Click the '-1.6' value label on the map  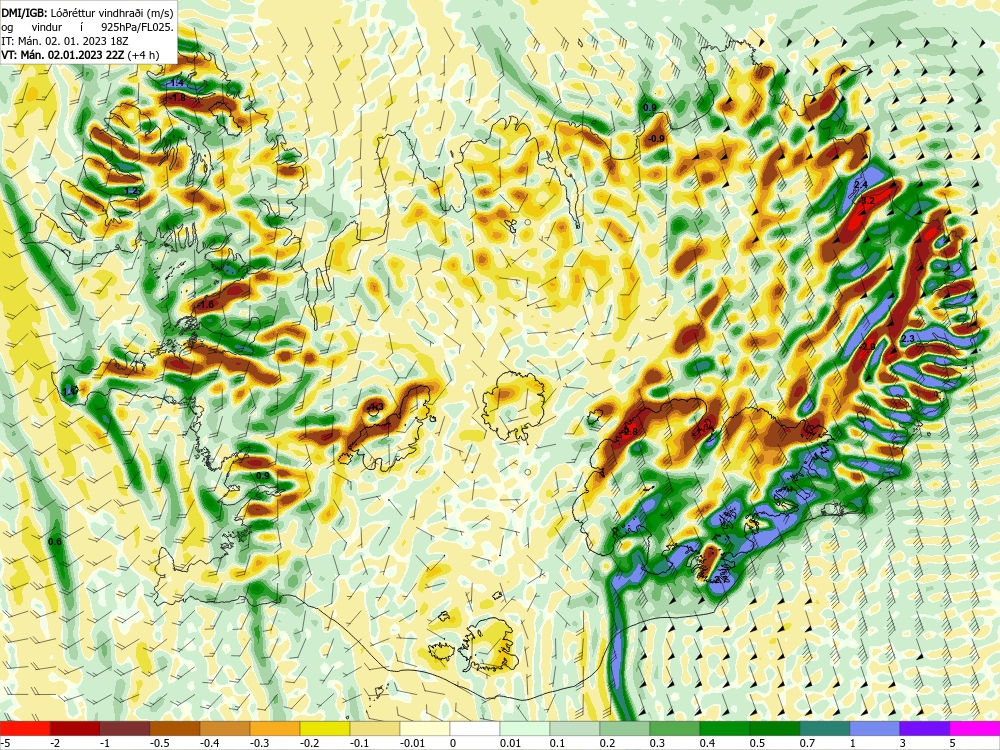[x=205, y=305]
